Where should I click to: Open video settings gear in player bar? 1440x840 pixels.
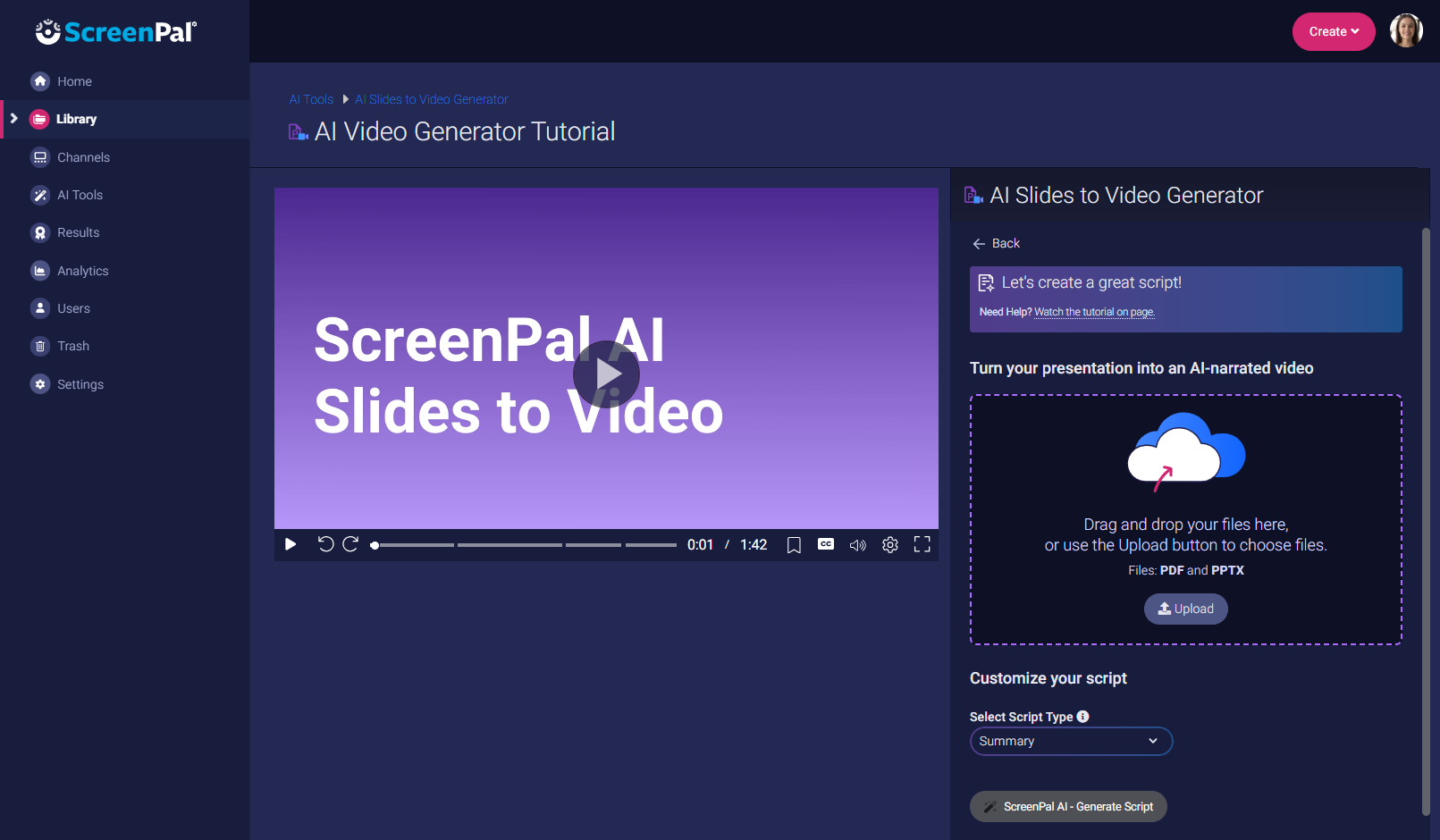tap(889, 545)
